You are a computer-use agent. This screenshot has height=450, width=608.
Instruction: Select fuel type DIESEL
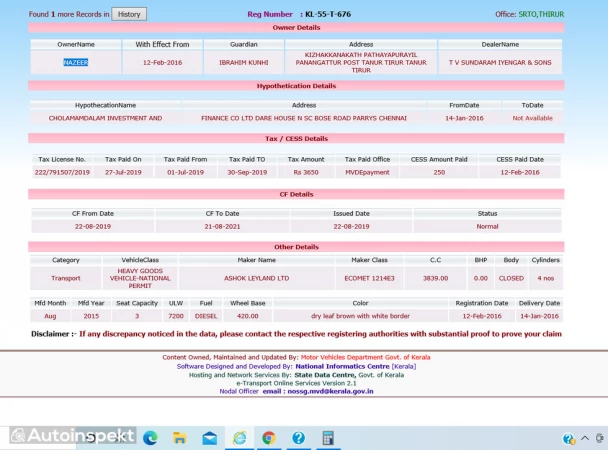(x=206, y=316)
